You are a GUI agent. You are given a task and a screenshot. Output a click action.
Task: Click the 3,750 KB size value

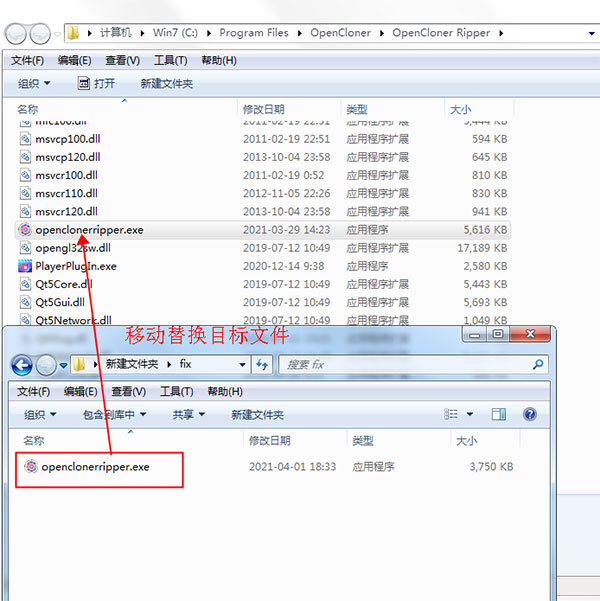click(491, 466)
